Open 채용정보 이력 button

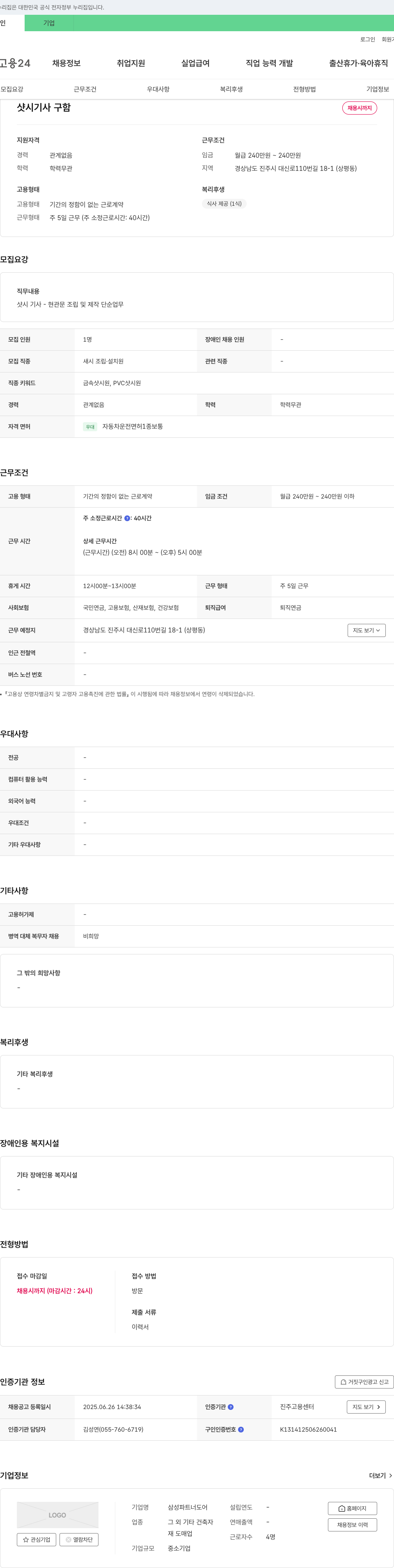352,1525
